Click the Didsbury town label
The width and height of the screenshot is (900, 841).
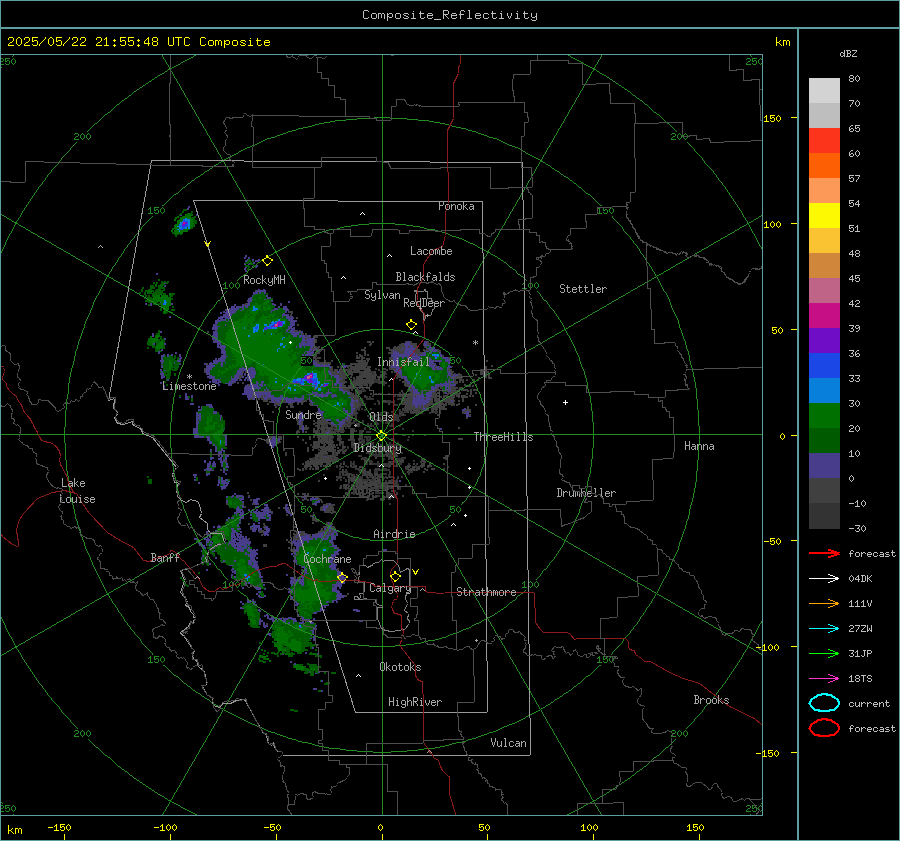(x=377, y=448)
